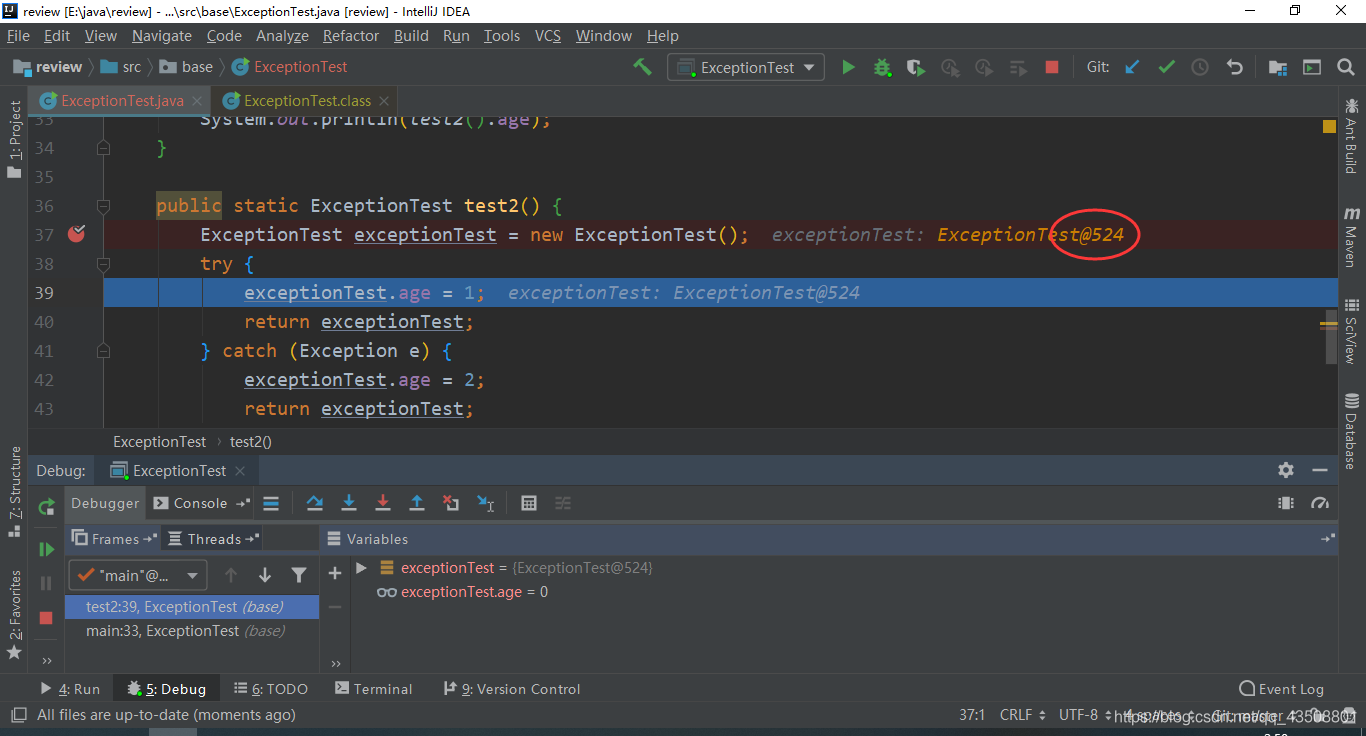Image resolution: width=1366 pixels, height=736 pixels.
Task: Rerun ExceptionTest in the debug panel
Action: tap(46, 507)
